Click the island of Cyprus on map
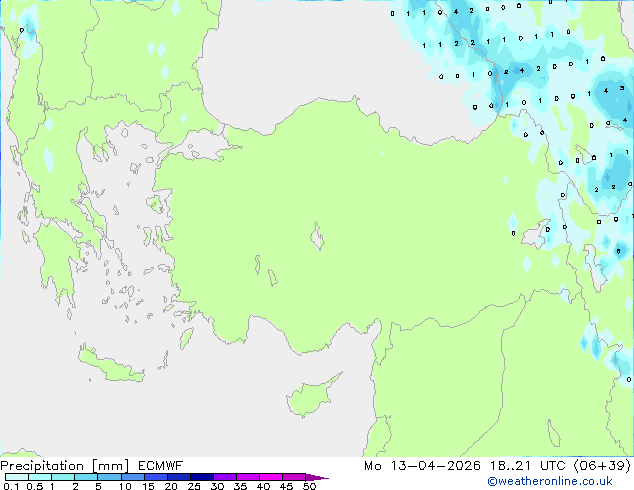 [311, 398]
